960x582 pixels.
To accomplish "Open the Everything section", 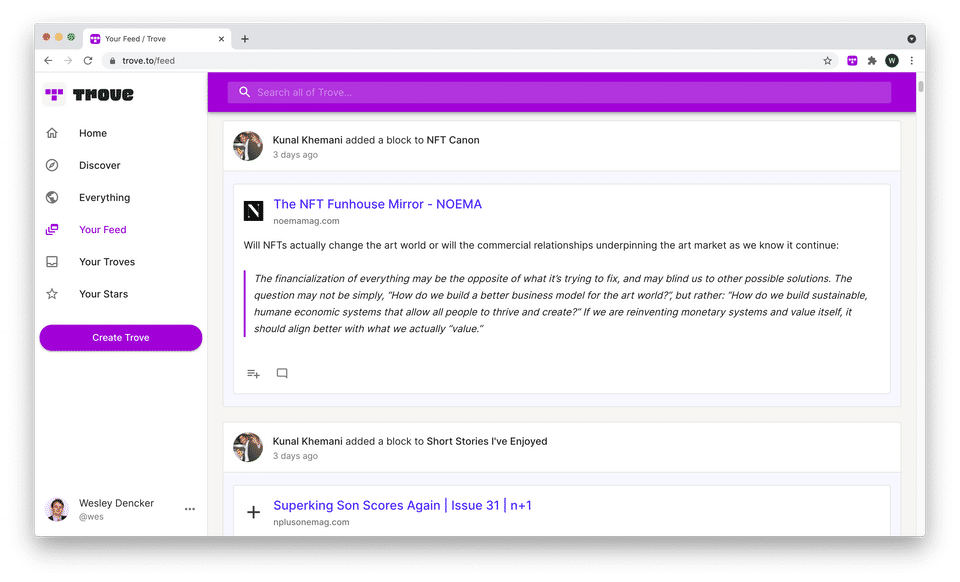I will (104, 197).
